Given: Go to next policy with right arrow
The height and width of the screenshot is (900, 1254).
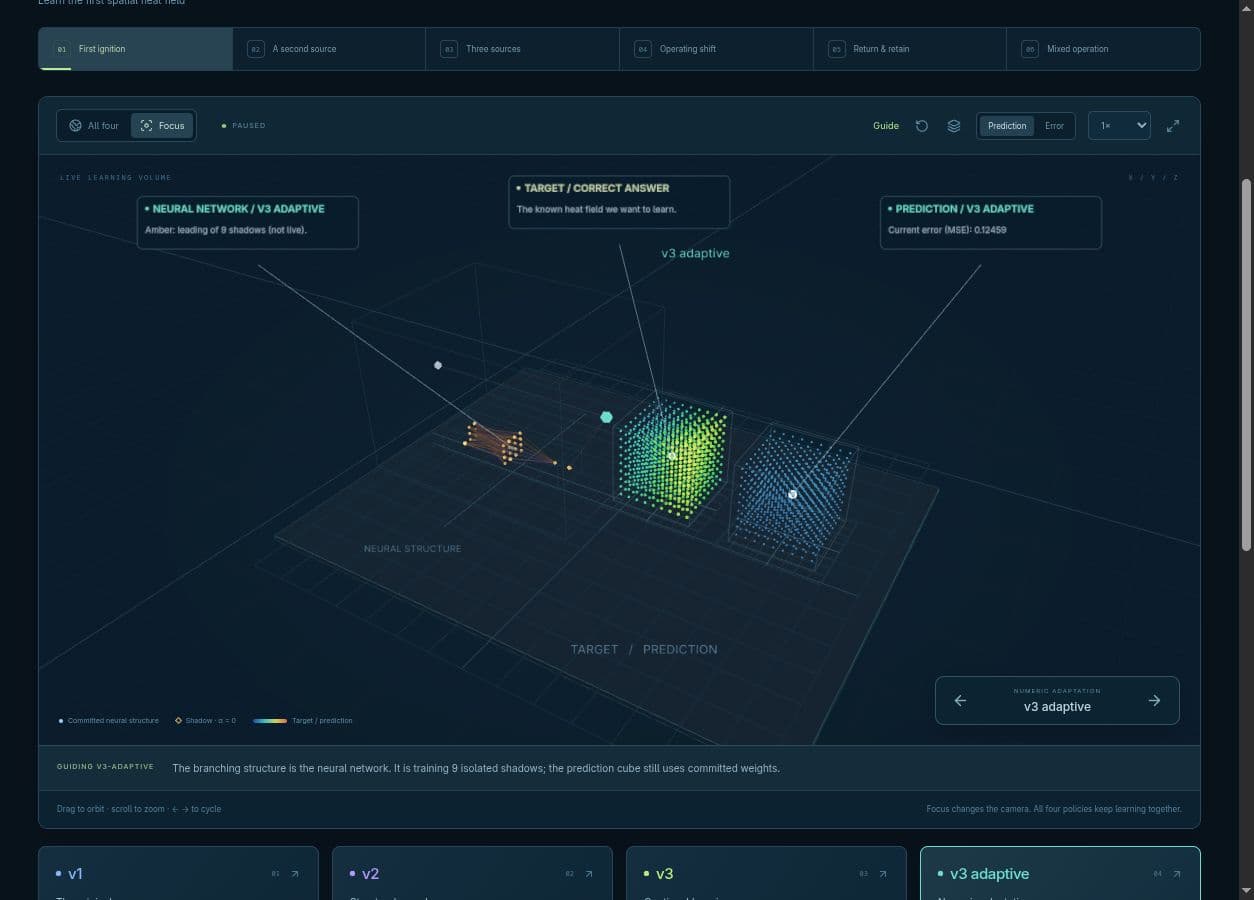Looking at the screenshot, I should tap(1154, 700).
